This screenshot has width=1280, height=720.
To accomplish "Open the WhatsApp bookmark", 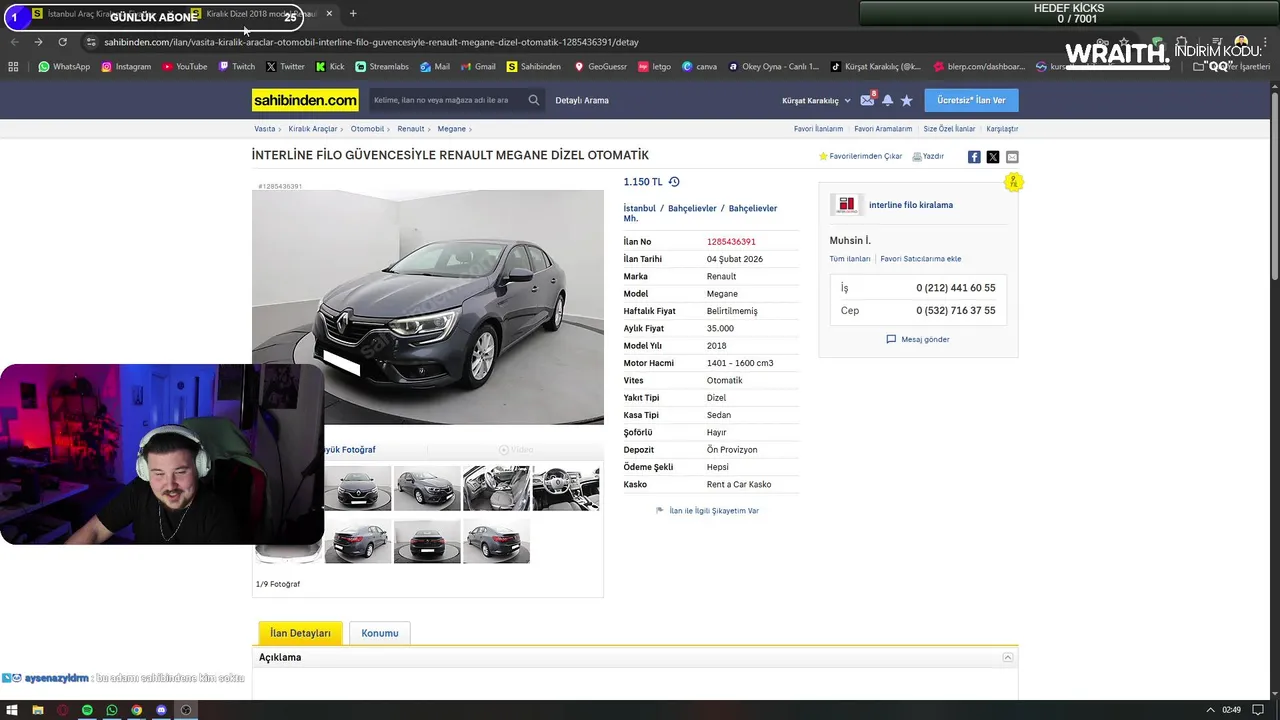I will (64, 67).
